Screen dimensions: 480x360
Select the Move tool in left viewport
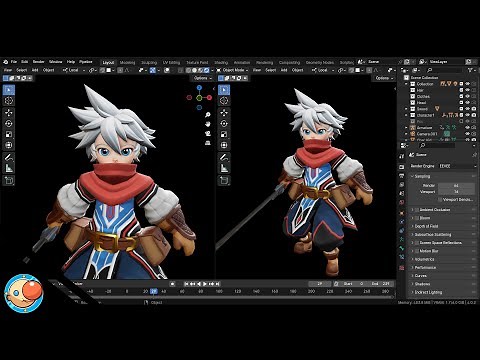click(9, 113)
